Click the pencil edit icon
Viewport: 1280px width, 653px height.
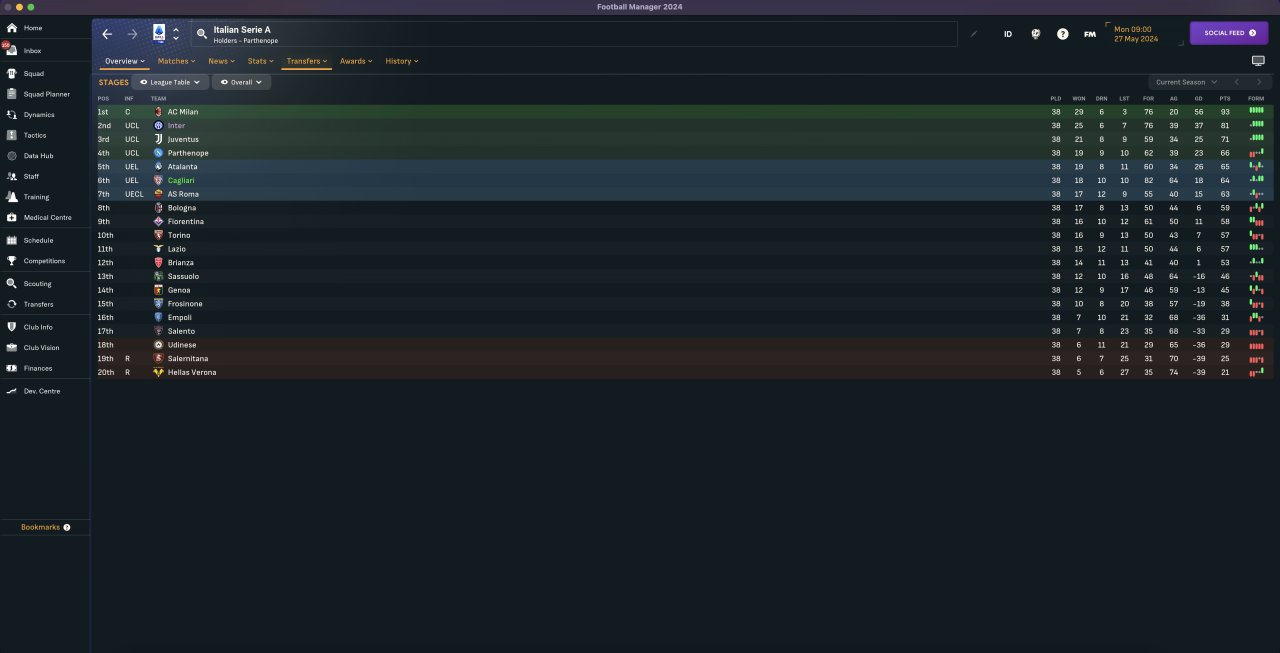pyautogui.click(x=974, y=33)
